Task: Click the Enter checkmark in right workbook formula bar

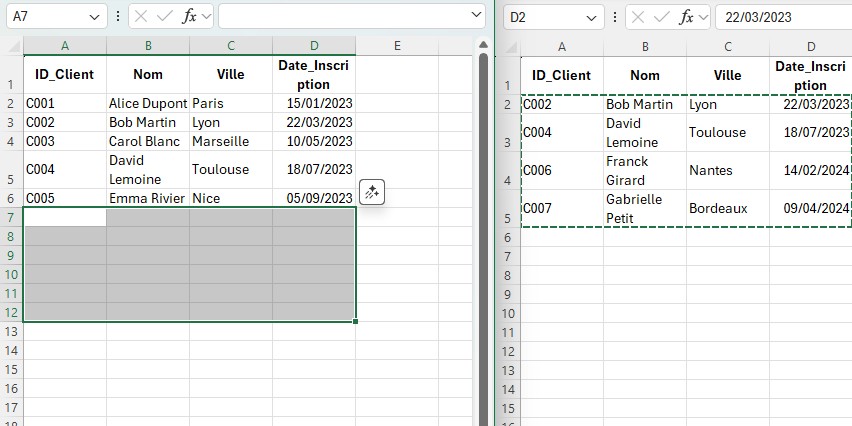Action: pyautogui.click(x=663, y=17)
